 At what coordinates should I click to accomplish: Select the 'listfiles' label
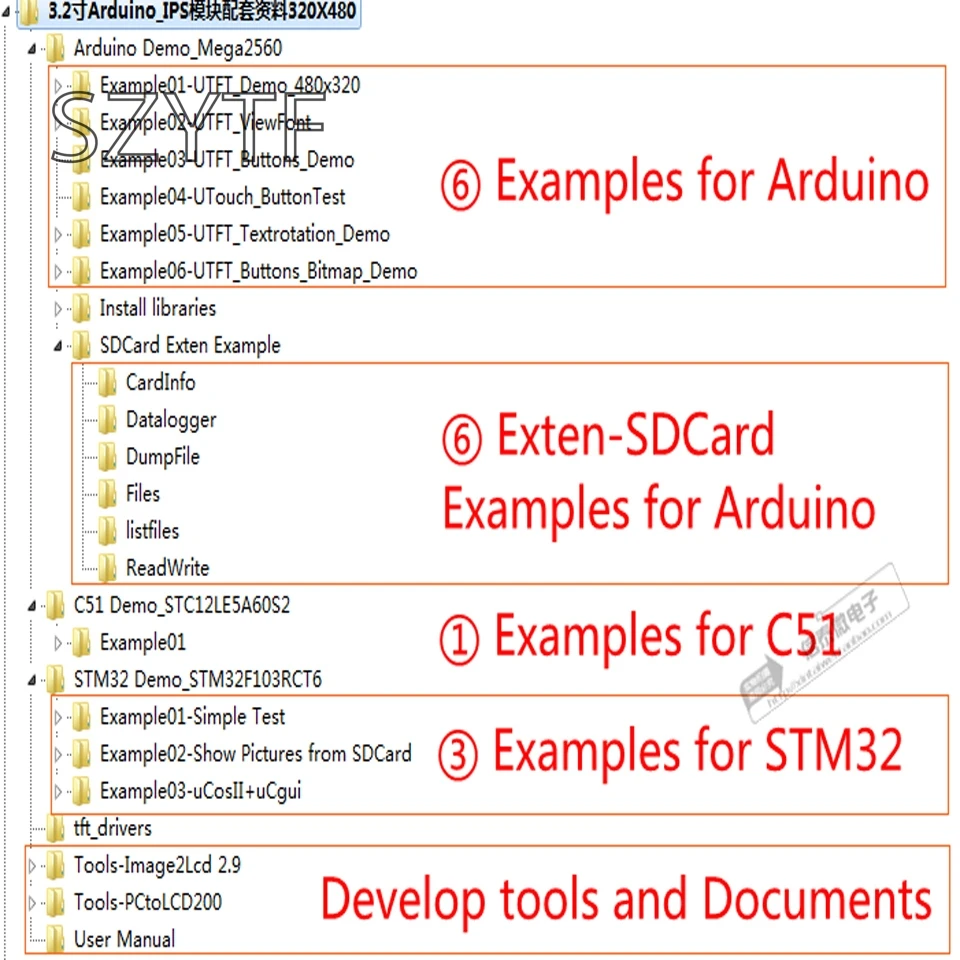[152, 531]
